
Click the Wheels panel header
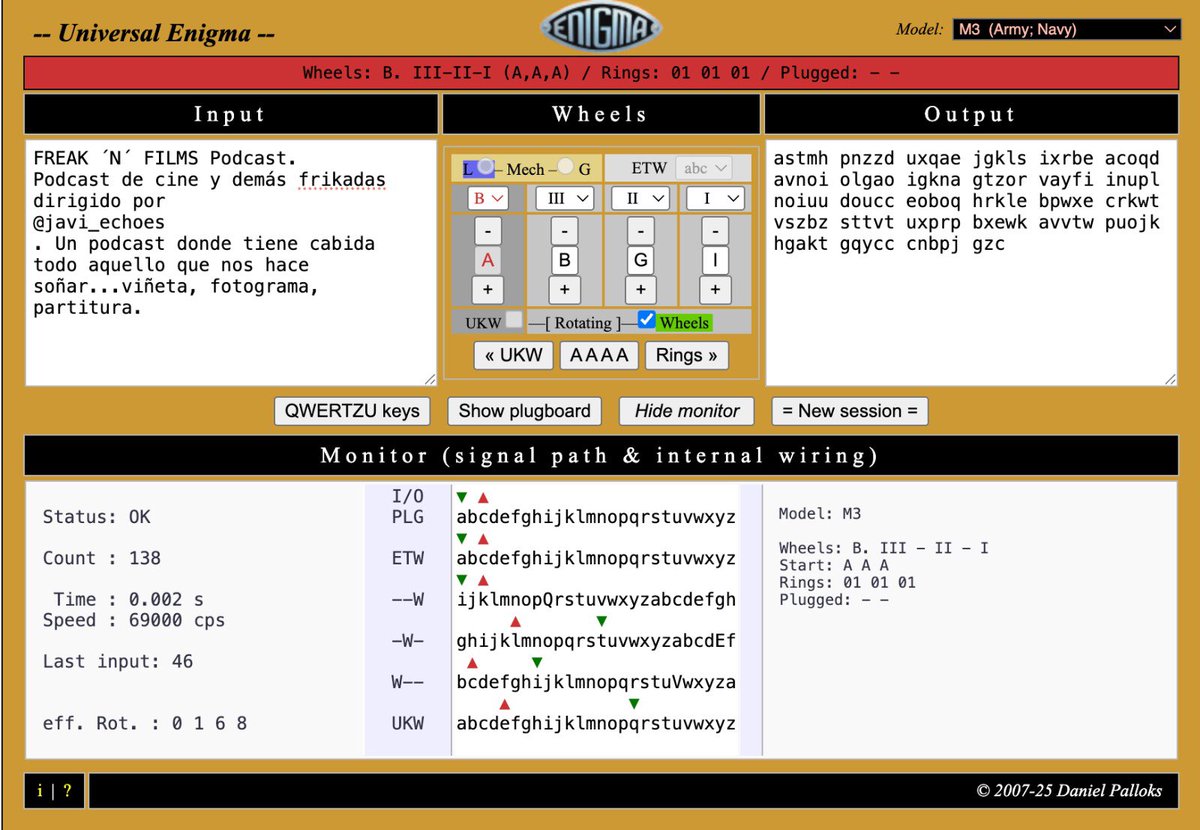600,114
